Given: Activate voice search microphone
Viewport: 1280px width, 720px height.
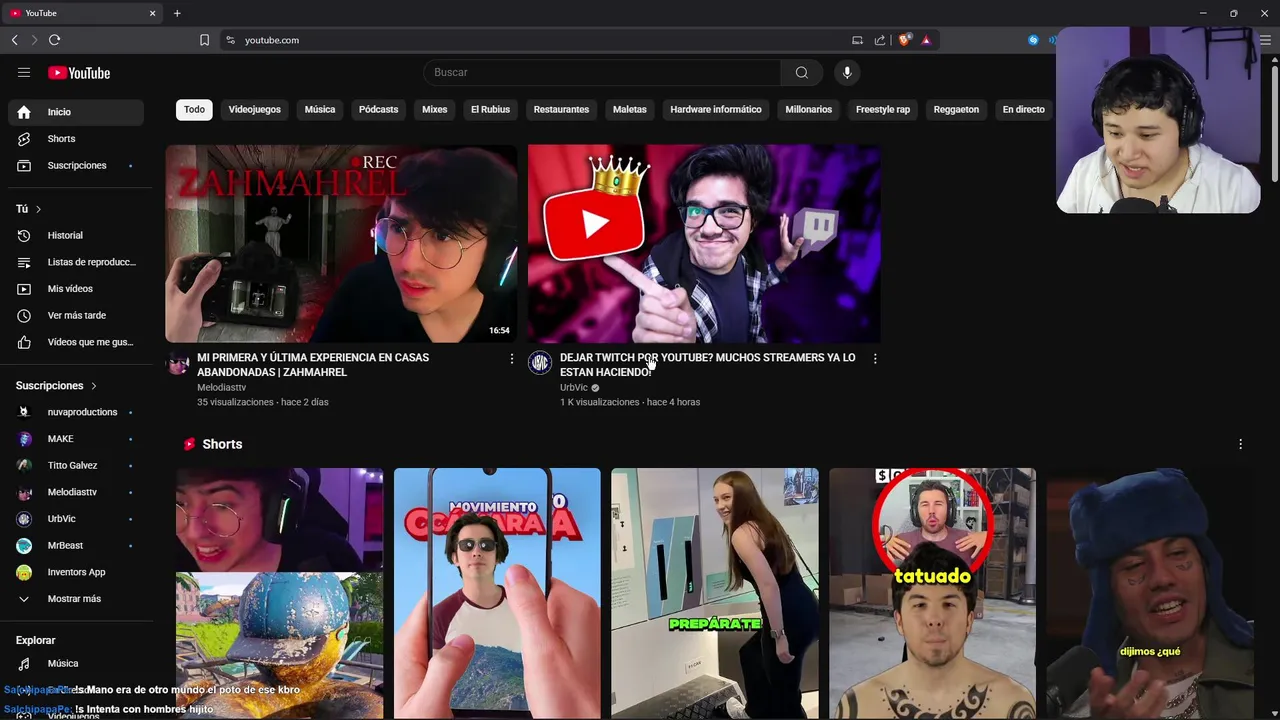Looking at the screenshot, I should click(x=847, y=72).
